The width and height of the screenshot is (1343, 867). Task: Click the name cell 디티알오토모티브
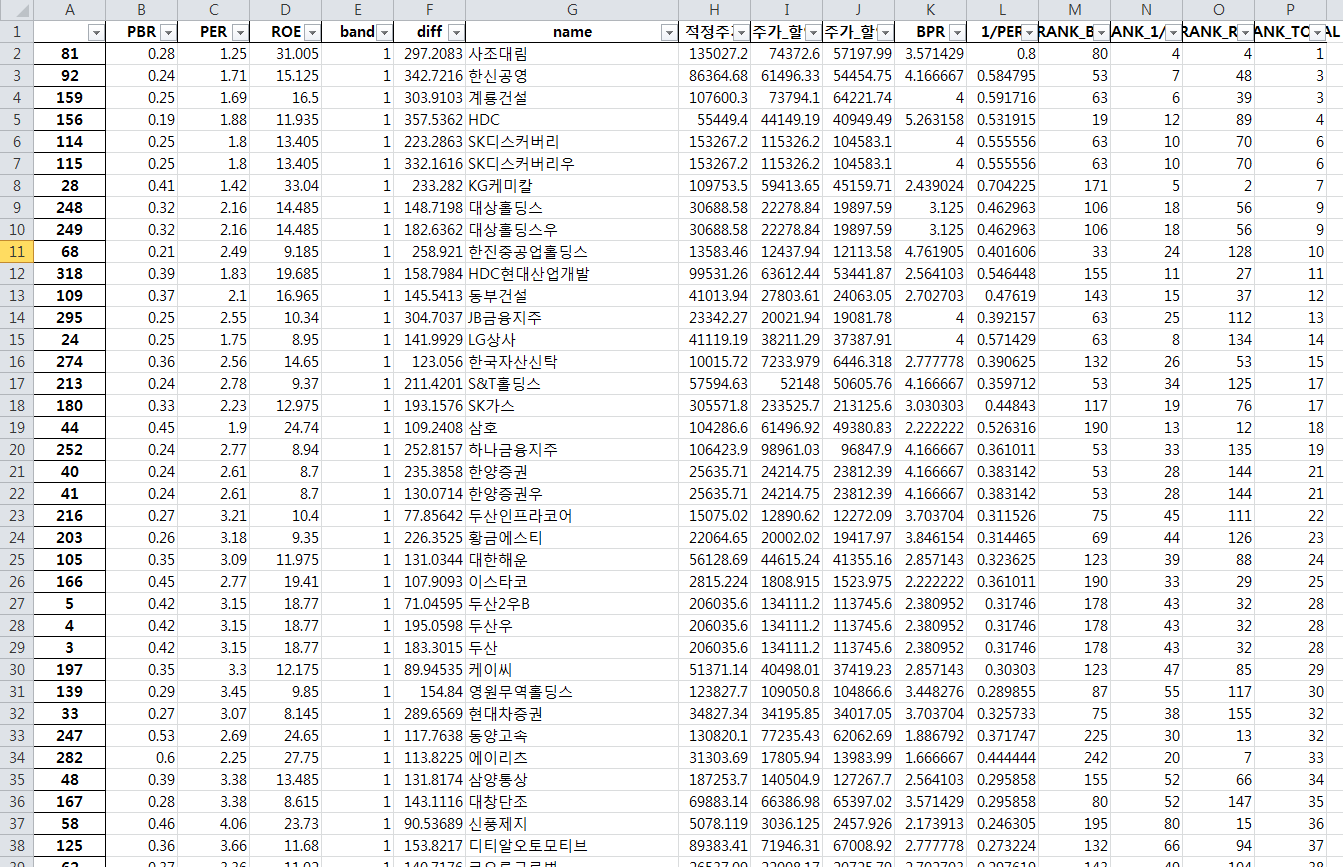coord(572,846)
